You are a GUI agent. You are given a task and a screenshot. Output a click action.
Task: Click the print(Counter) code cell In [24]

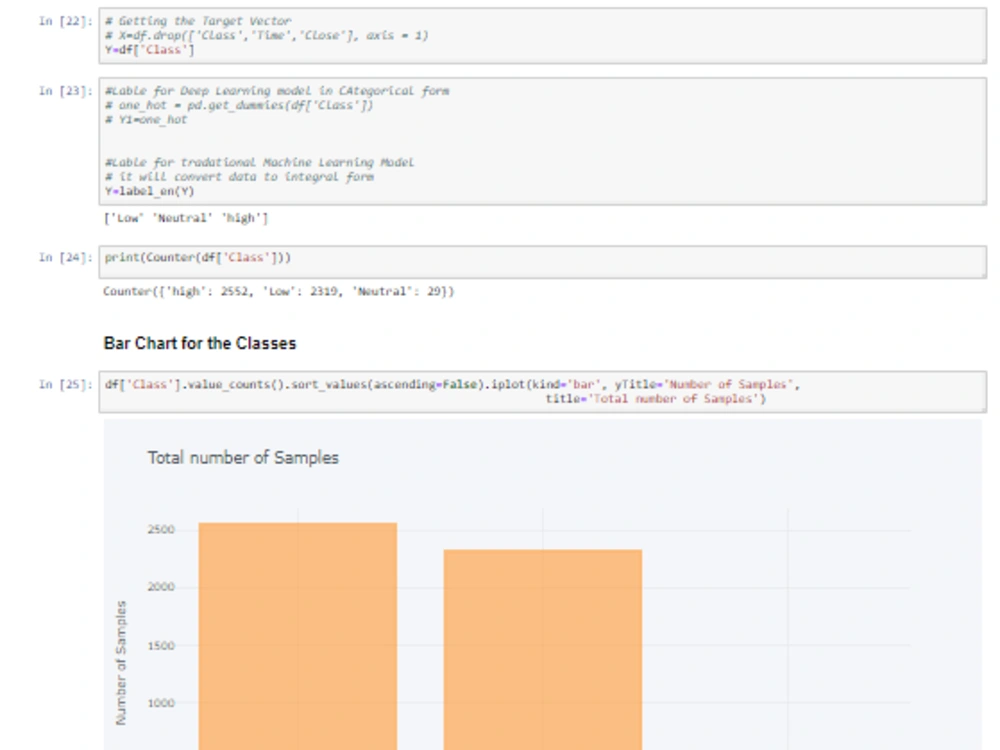point(542,261)
